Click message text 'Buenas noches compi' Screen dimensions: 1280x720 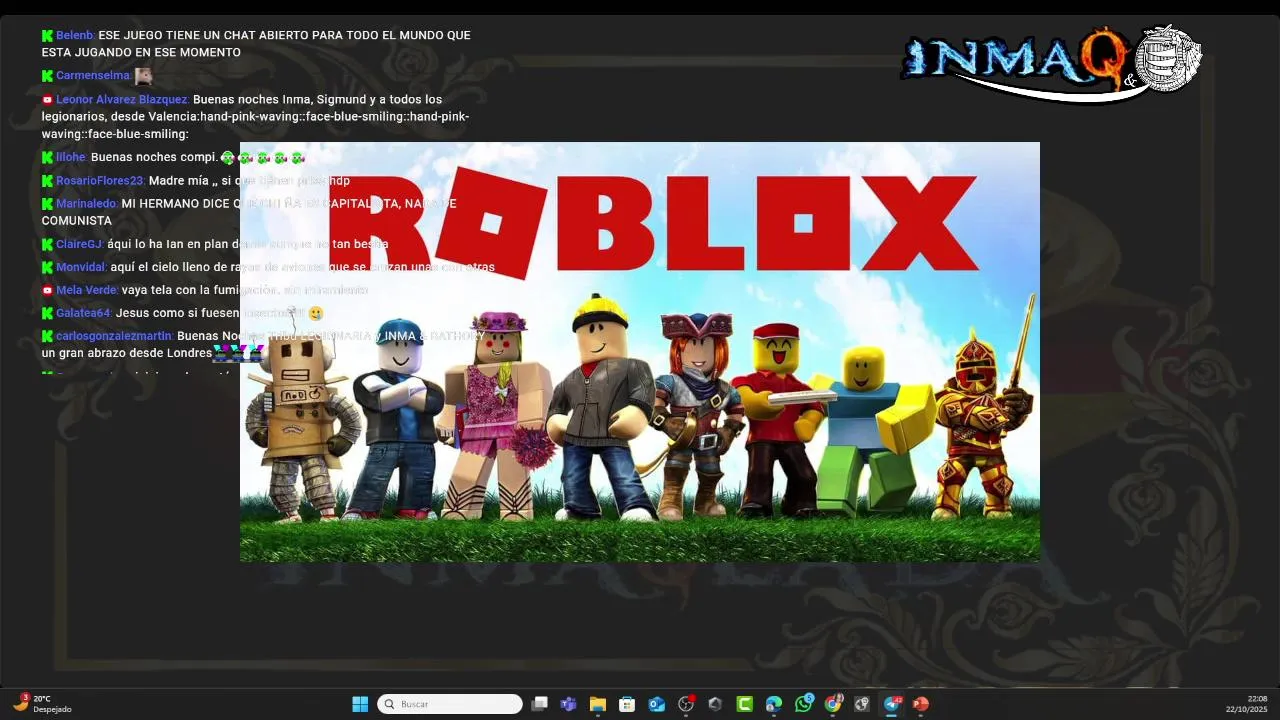(x=154, y=157)
